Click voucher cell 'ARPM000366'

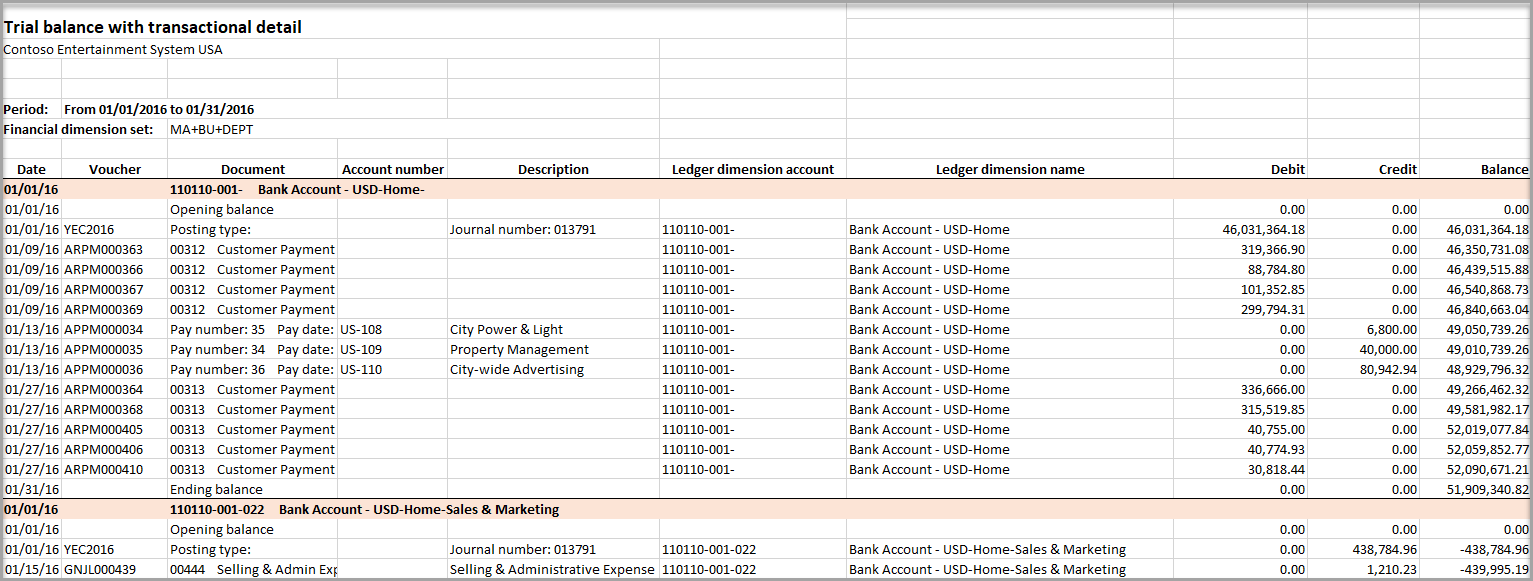[x=103, y=269]
